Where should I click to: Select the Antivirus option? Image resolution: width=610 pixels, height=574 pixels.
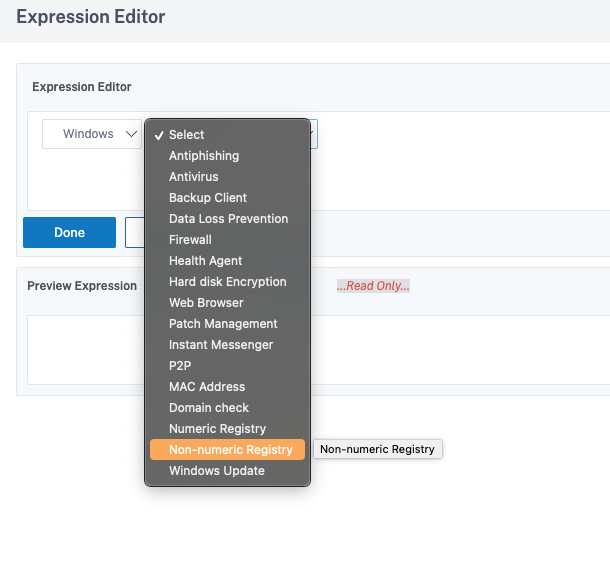pos(227,177)
